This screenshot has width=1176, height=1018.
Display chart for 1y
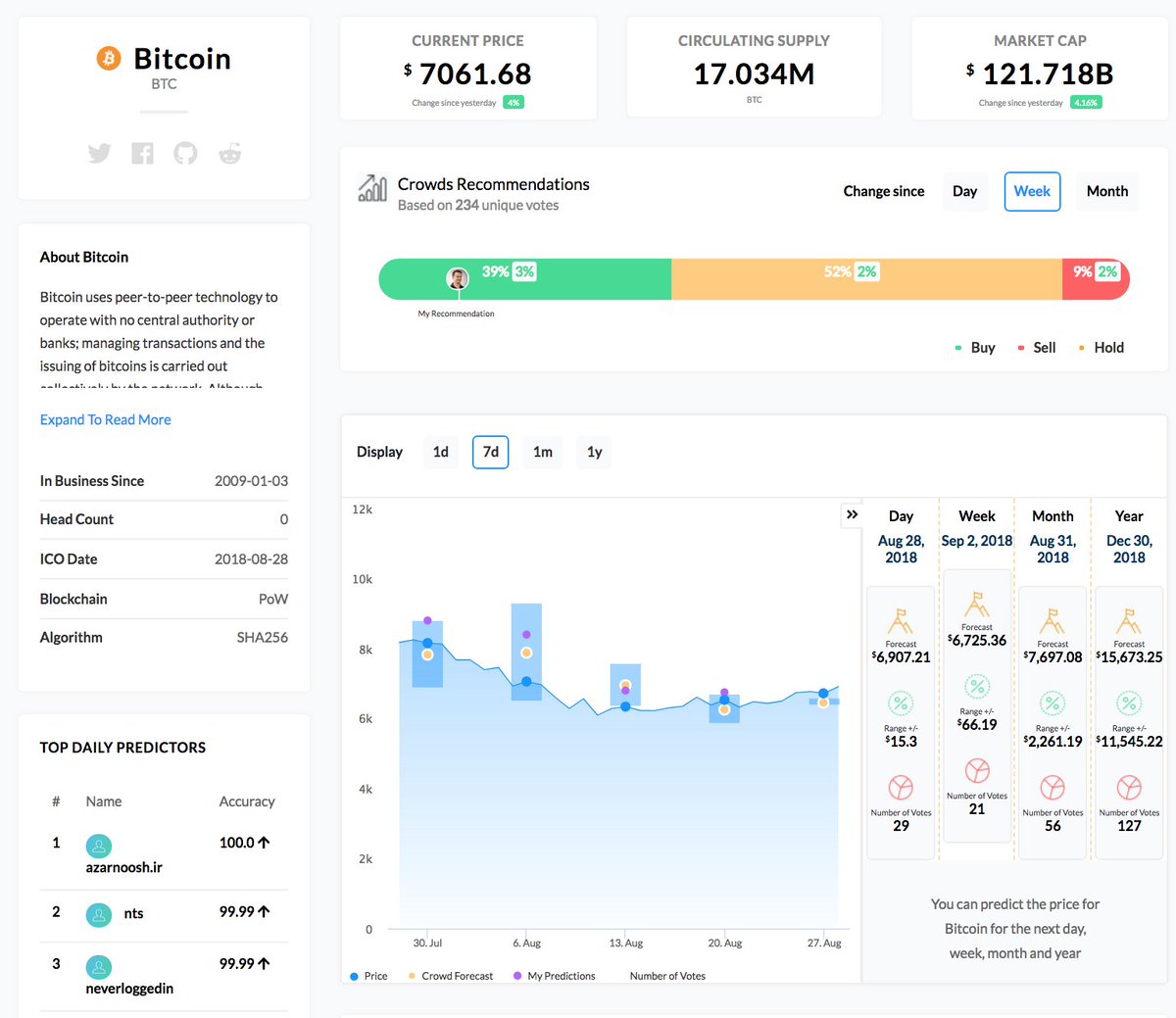(x=595, y=452)
